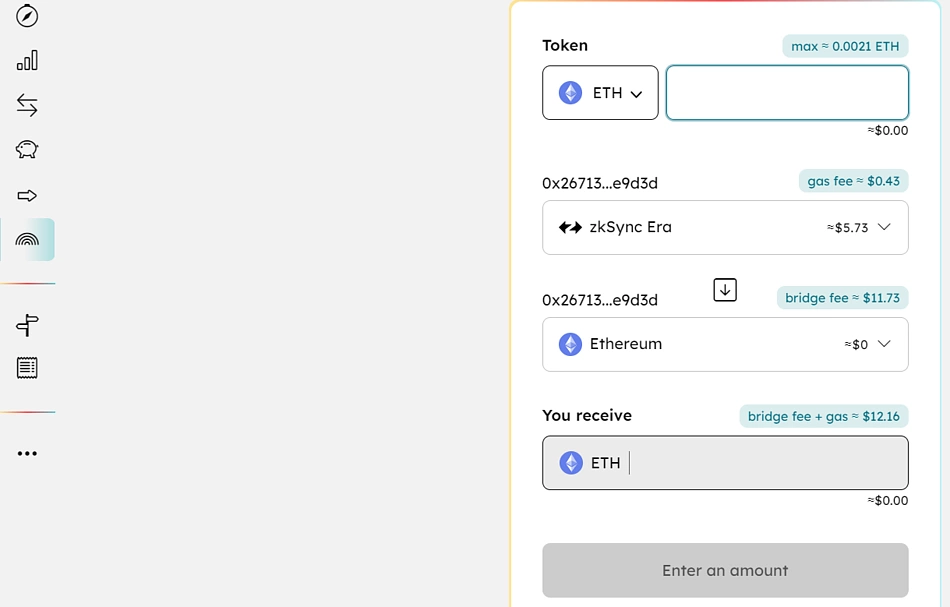Image resolution: width=950 pixels, height=607 pixels.
Task: Open the ETH token selector dropdown
Action: click(x=600, y=92)
